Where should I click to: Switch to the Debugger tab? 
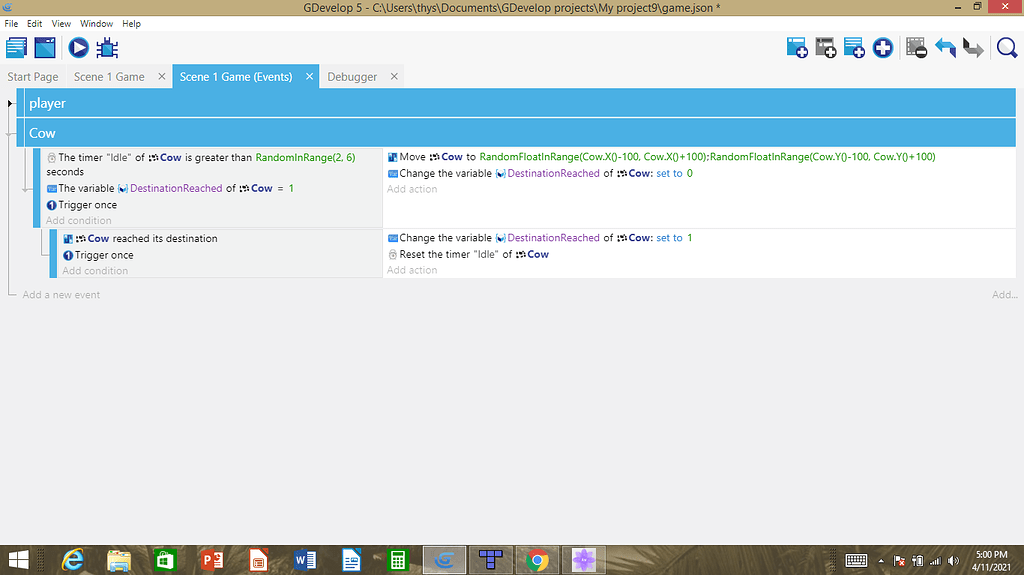pyautogui.click(x=352, y=77)
